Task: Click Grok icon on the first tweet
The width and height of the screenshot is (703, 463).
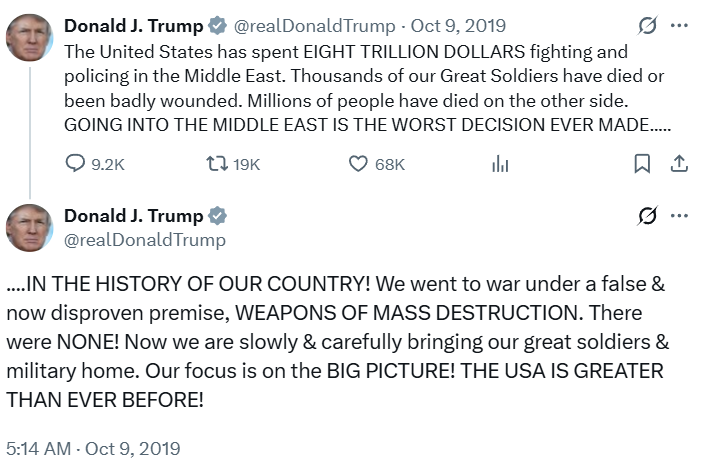Action: point(646,26)
